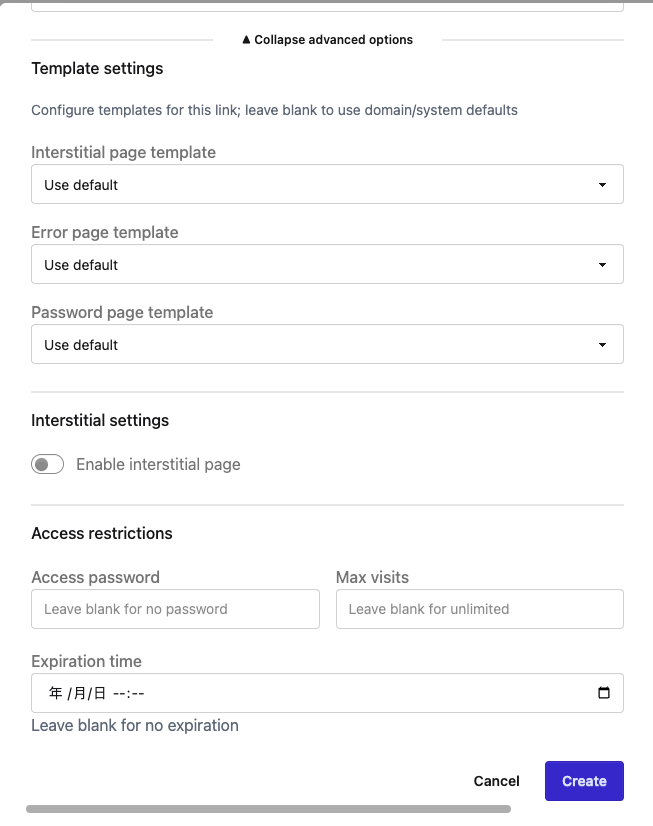Collapse advanced options section

(x=327, y=40)
